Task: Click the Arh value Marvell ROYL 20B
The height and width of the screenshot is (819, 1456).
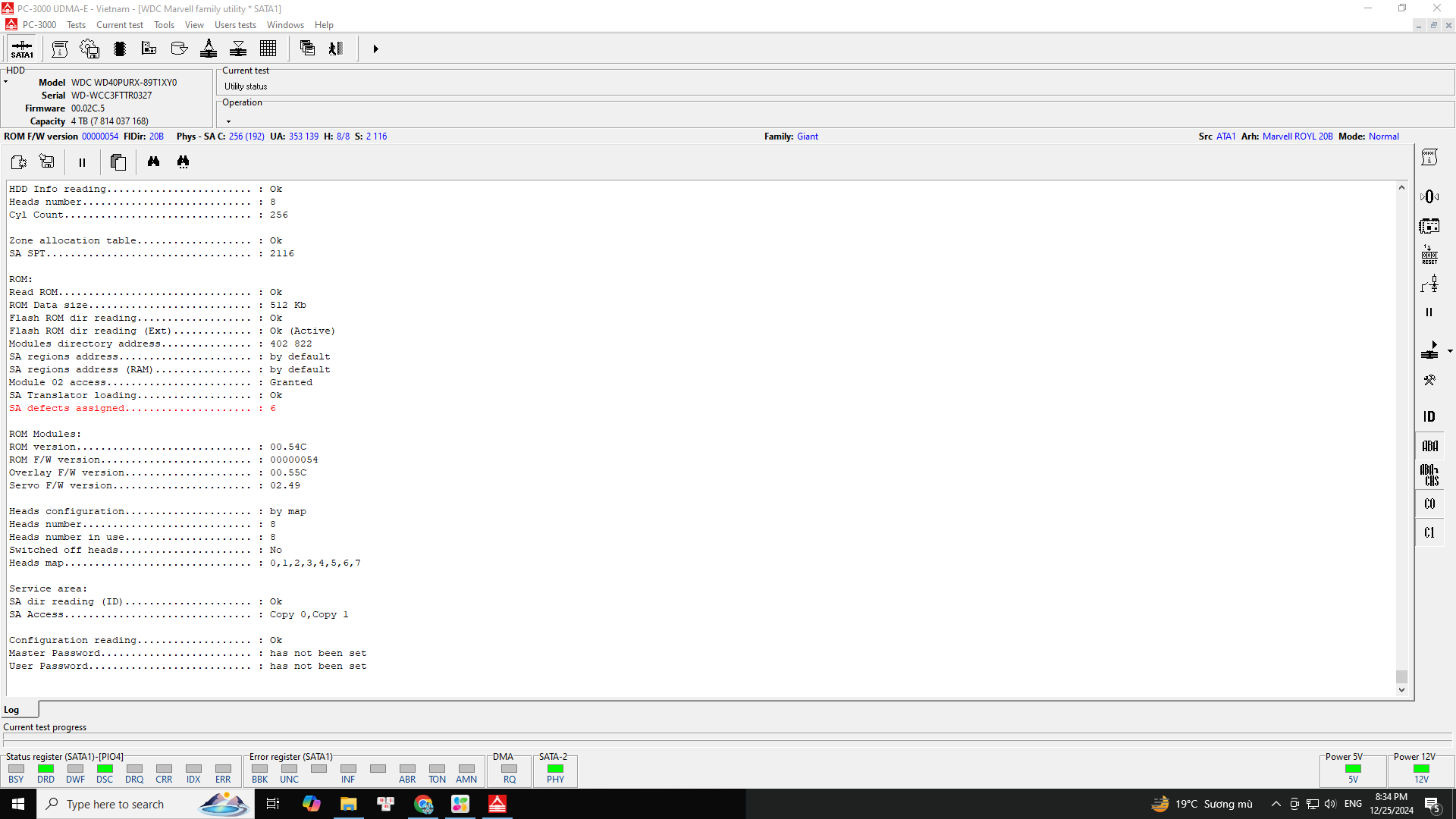Action: 1298,136
